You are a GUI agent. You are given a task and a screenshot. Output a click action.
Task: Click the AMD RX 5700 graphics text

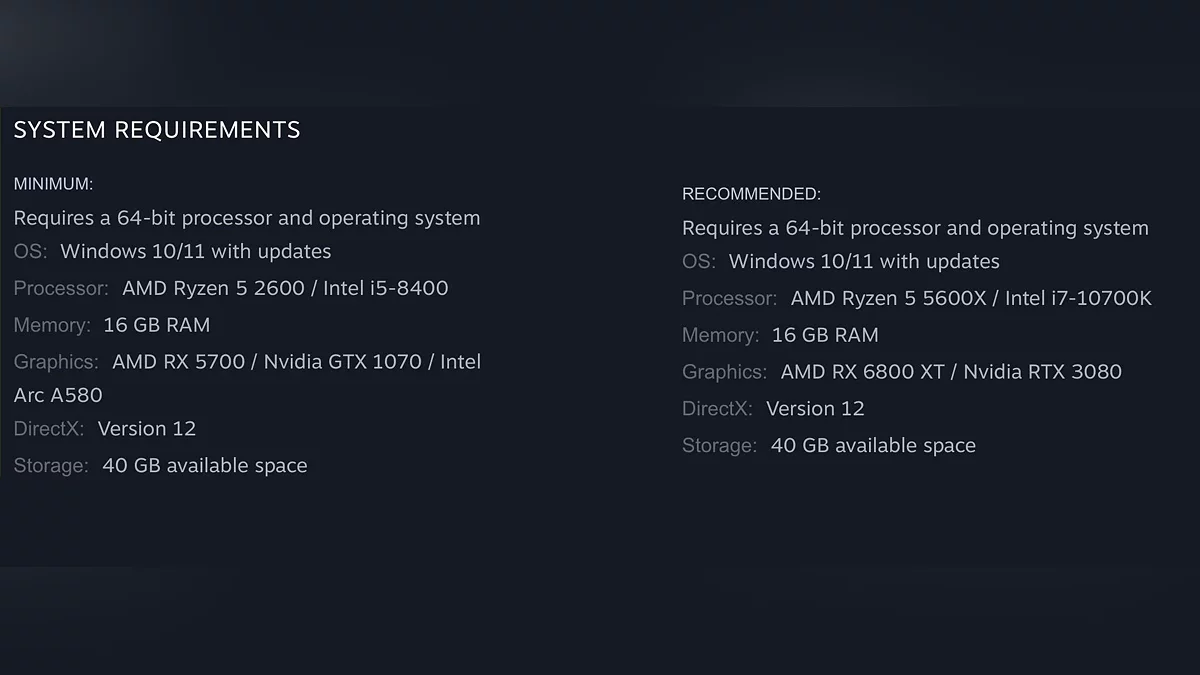(179, 362)
